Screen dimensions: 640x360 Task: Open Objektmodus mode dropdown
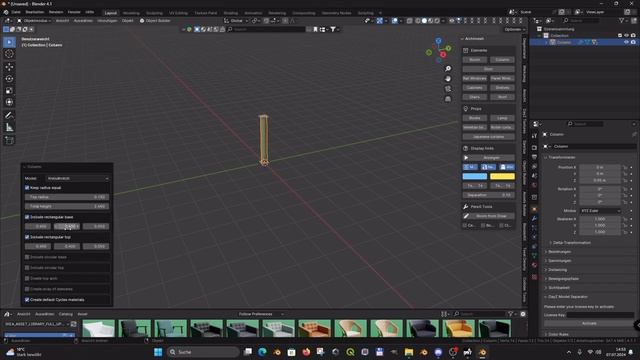click(35, 20)
